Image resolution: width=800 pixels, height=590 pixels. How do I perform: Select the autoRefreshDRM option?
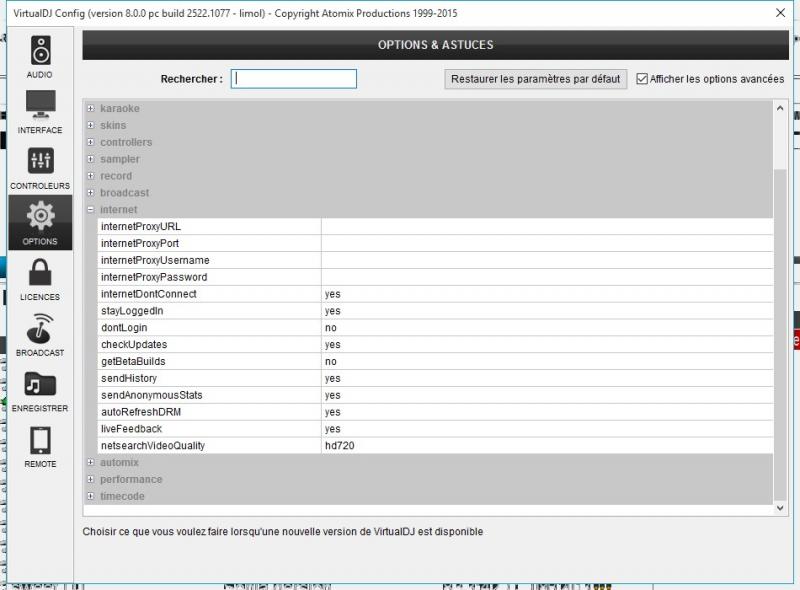click(435, 412)
